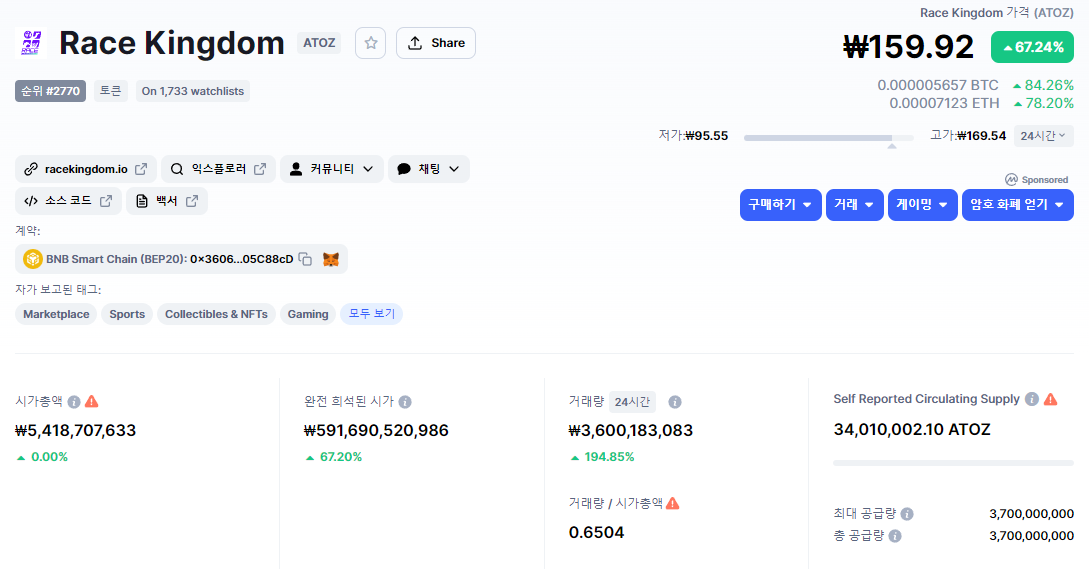This screenshot has width=1089, height=581.
Task: Click the 0.6504 ratio value
Action: (597, 532)
